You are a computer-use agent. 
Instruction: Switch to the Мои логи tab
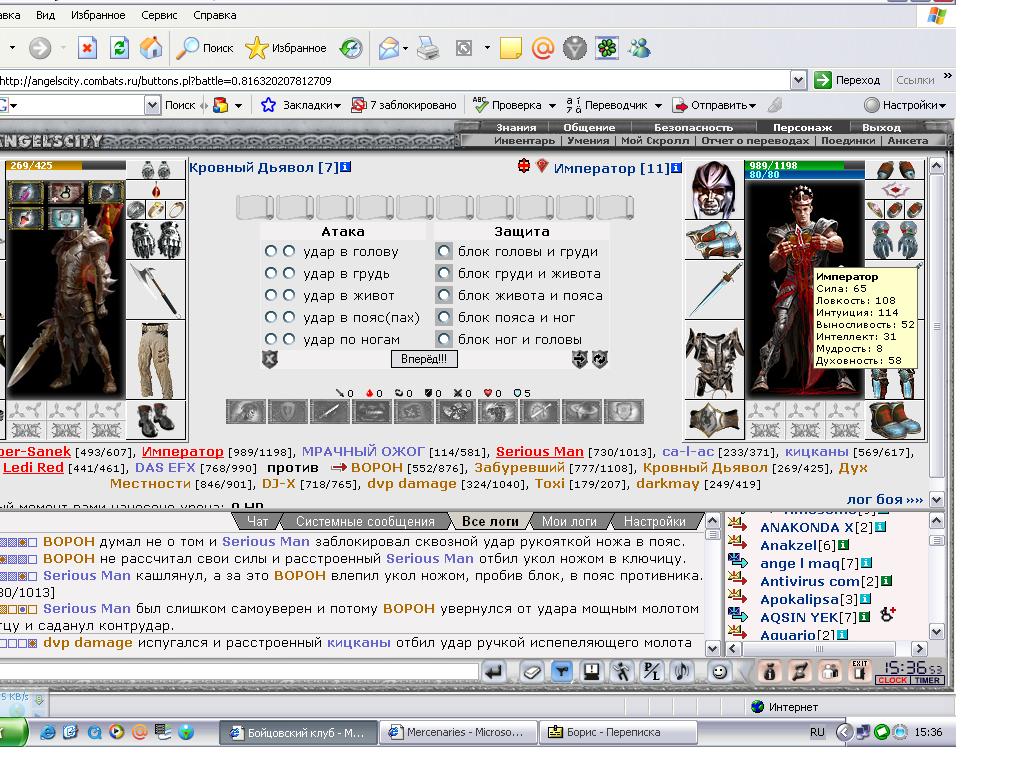[569, 521]
